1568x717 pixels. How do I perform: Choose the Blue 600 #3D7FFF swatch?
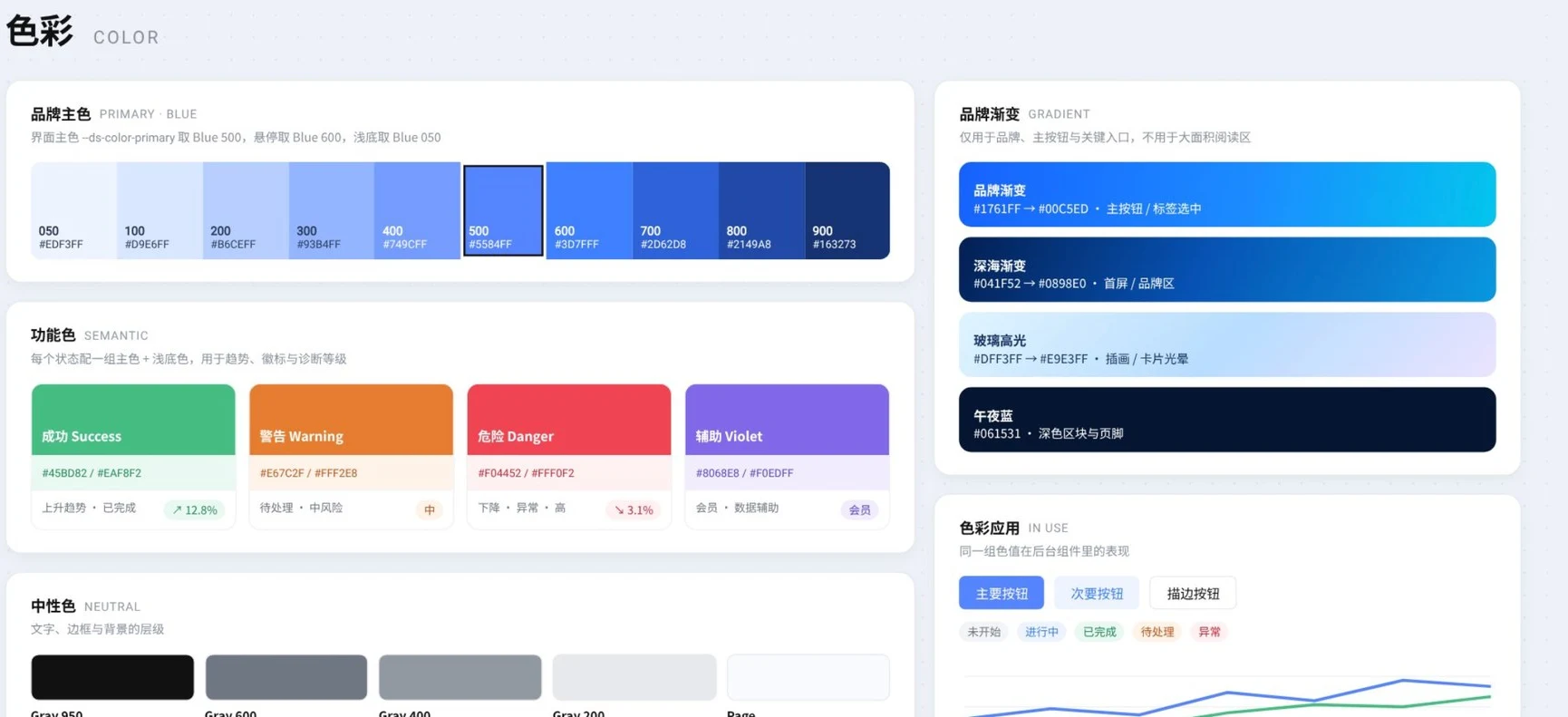tap(589, 210)
